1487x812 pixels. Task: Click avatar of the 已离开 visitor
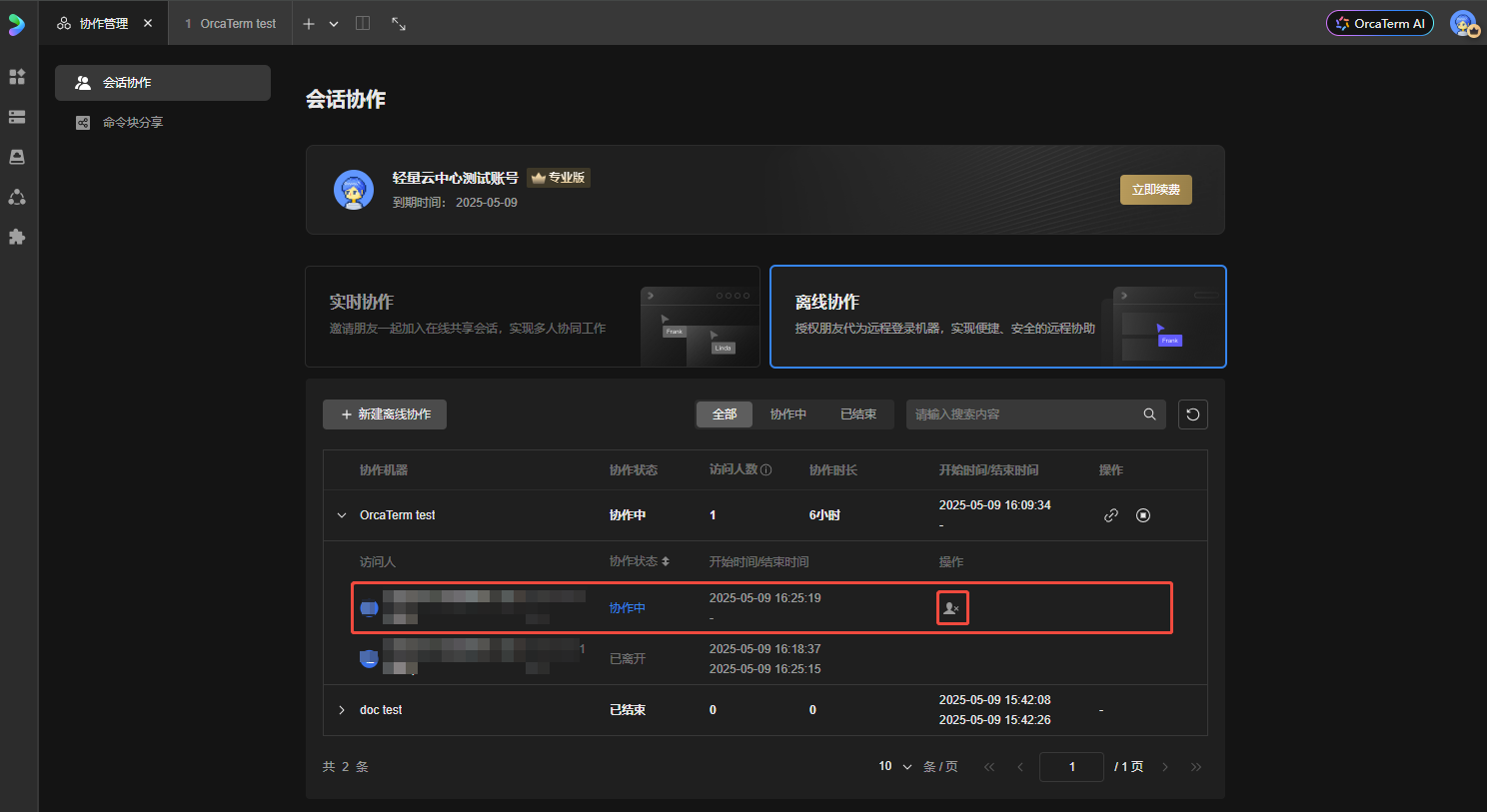click(x=369, y=658)
